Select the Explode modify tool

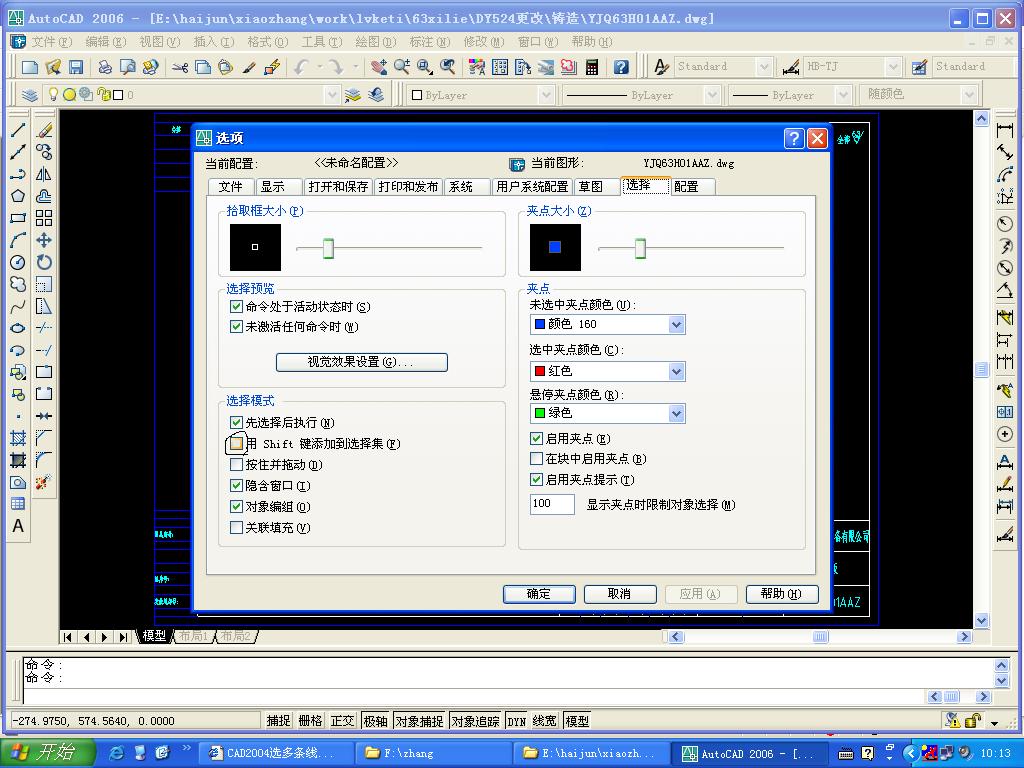pyautogui.click(x=44, y=483)
